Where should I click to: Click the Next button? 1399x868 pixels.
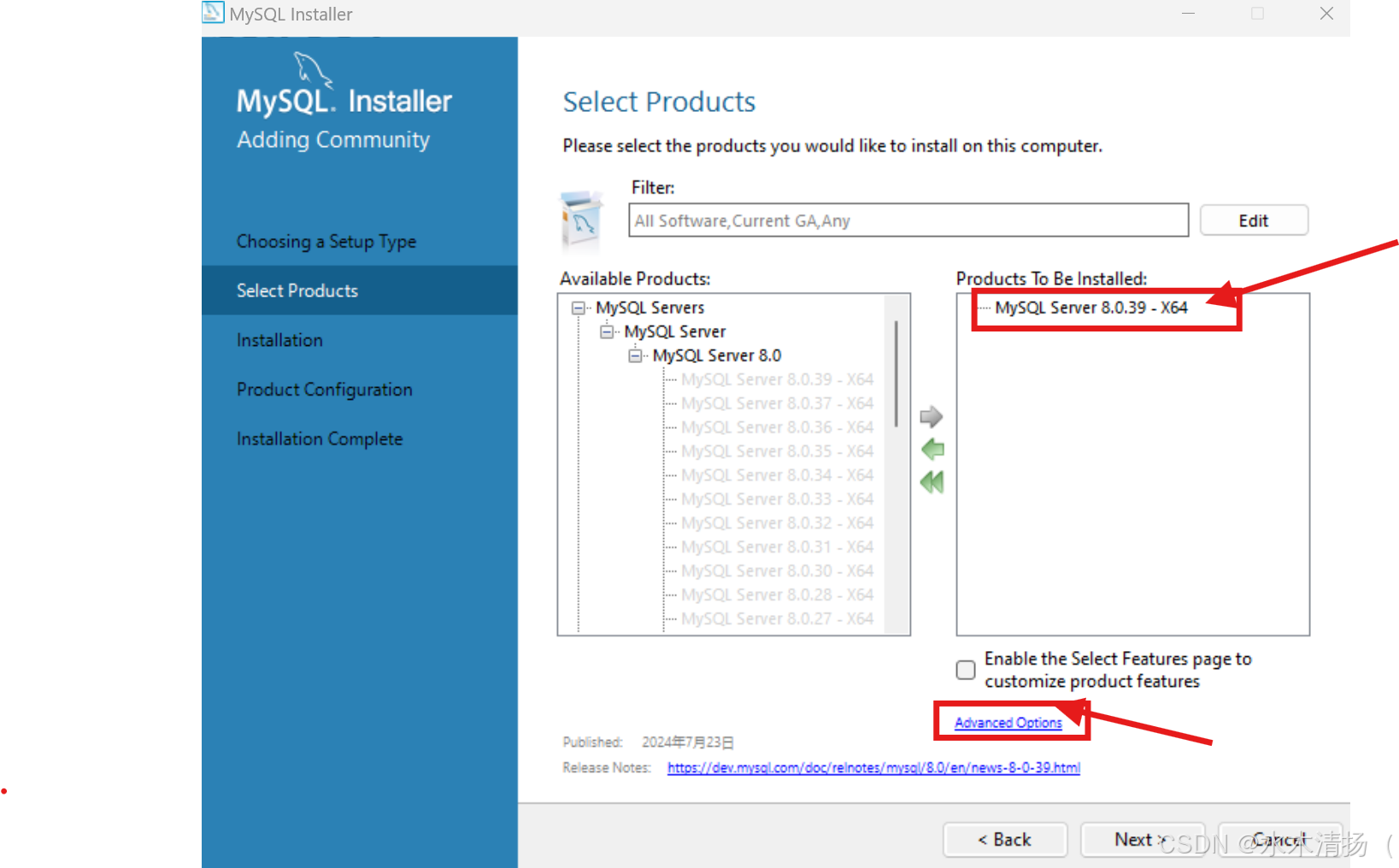[x=1142, y=840]
